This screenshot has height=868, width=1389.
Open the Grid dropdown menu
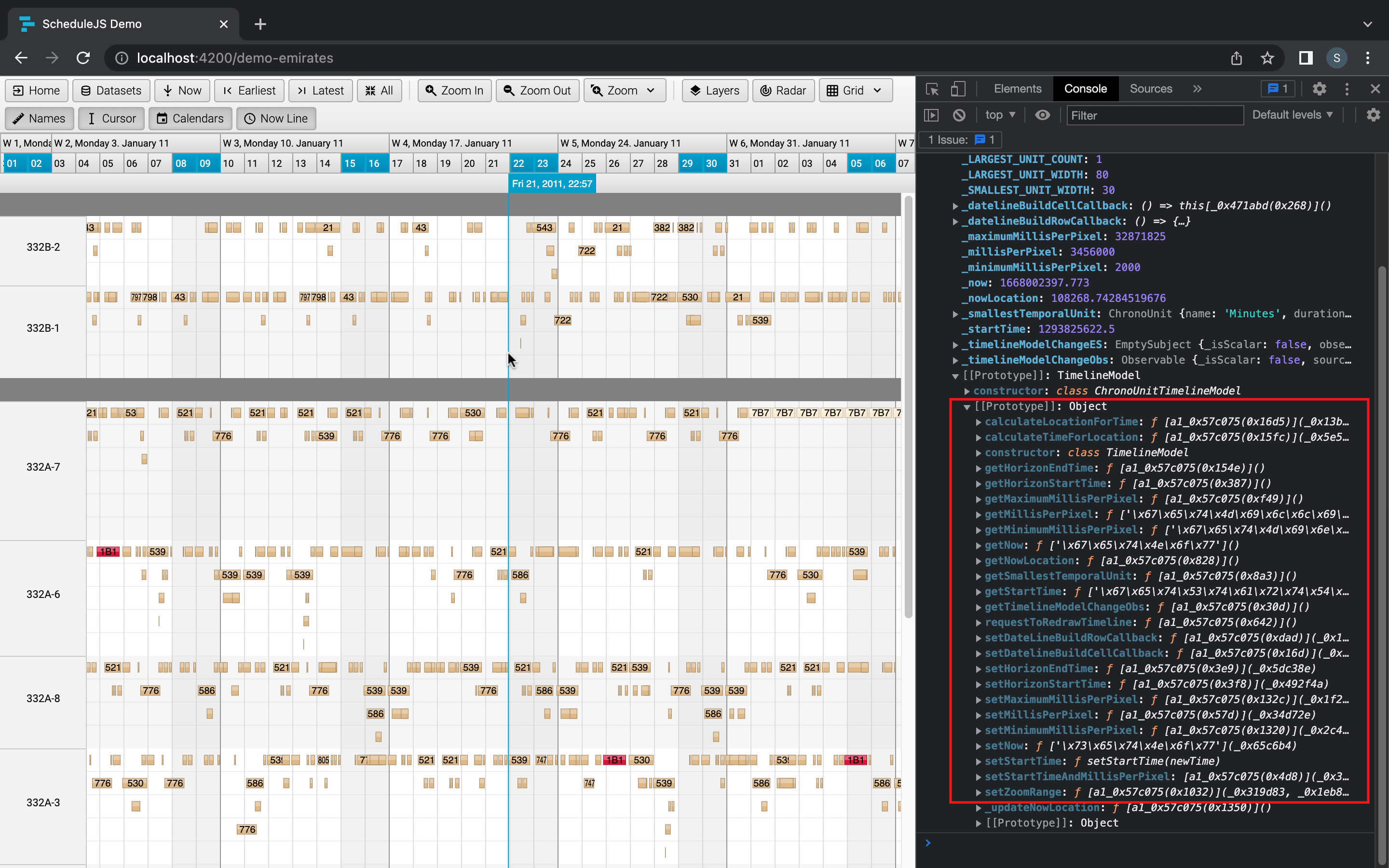(854, 90)
